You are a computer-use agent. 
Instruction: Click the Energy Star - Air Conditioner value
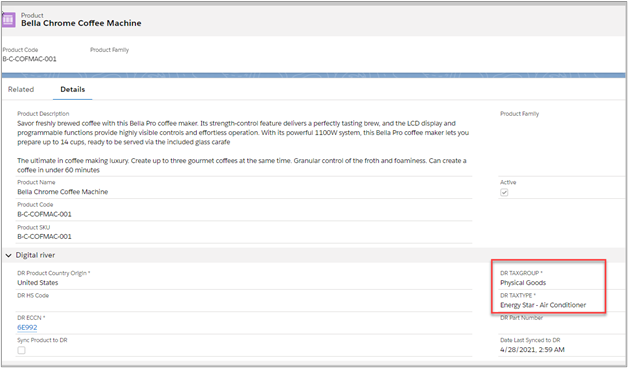click(x=543, y=305)
